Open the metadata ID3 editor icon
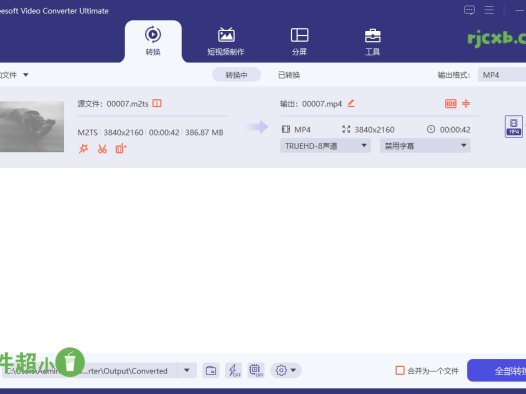The height and width of the screenshot is (394, 526). [451, 104]
